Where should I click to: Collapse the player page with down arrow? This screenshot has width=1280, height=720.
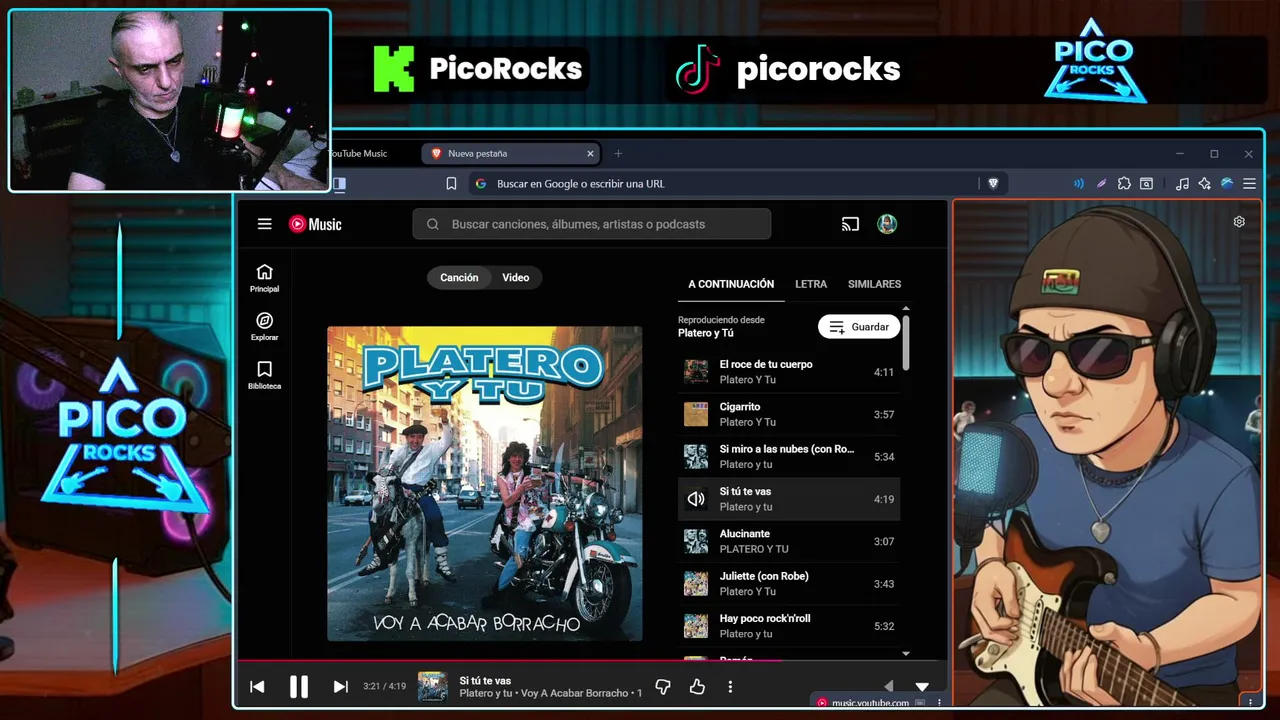pyautogui.click(x=922, y=687)
